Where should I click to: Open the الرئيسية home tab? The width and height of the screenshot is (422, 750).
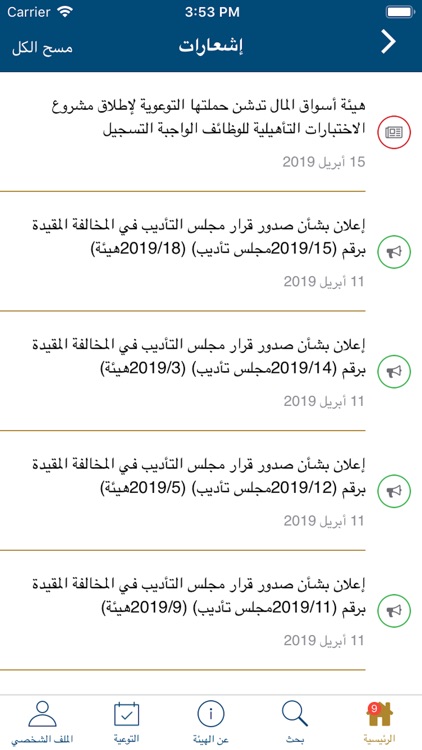coord(379,722)
